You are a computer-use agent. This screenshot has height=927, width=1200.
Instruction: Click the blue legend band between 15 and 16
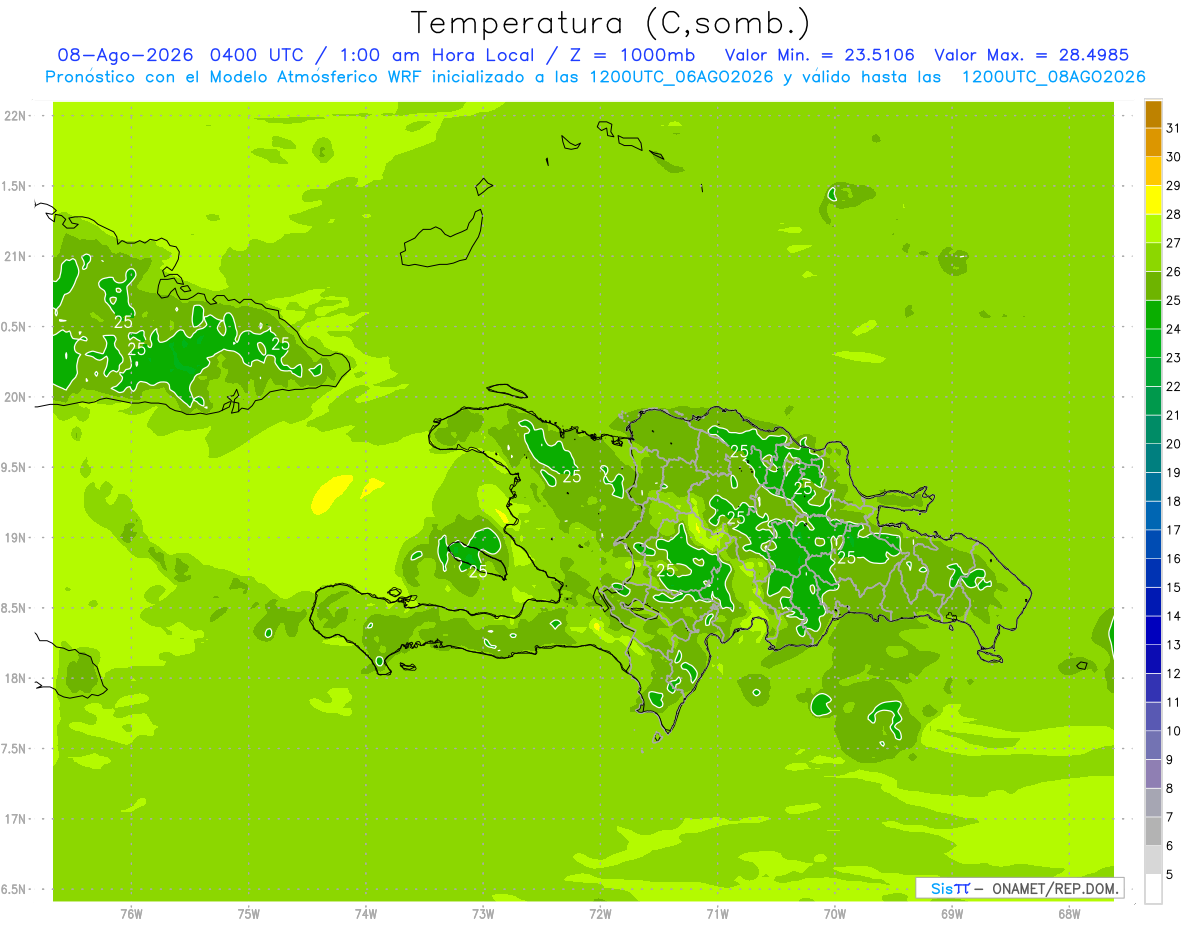click(1153, 574)
